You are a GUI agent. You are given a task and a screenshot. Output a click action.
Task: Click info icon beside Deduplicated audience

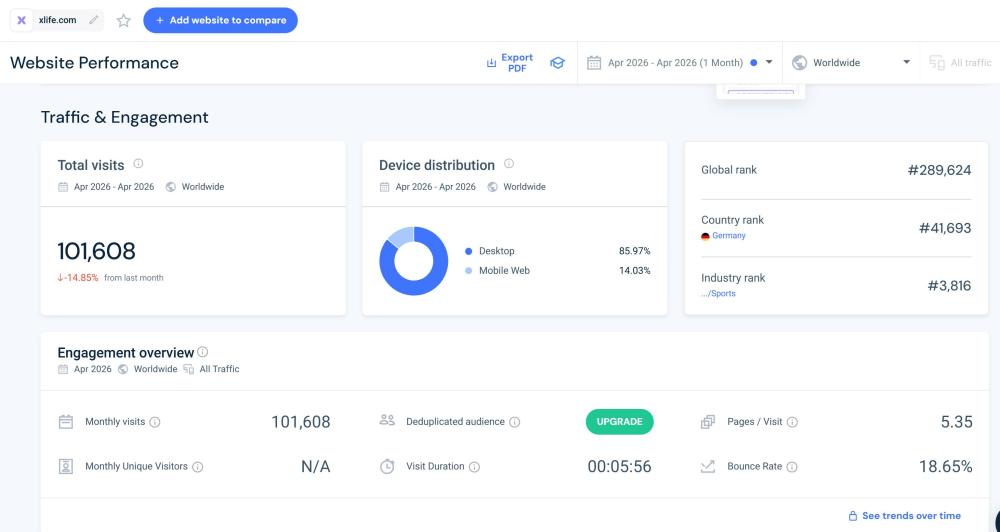tap(515, 422)
